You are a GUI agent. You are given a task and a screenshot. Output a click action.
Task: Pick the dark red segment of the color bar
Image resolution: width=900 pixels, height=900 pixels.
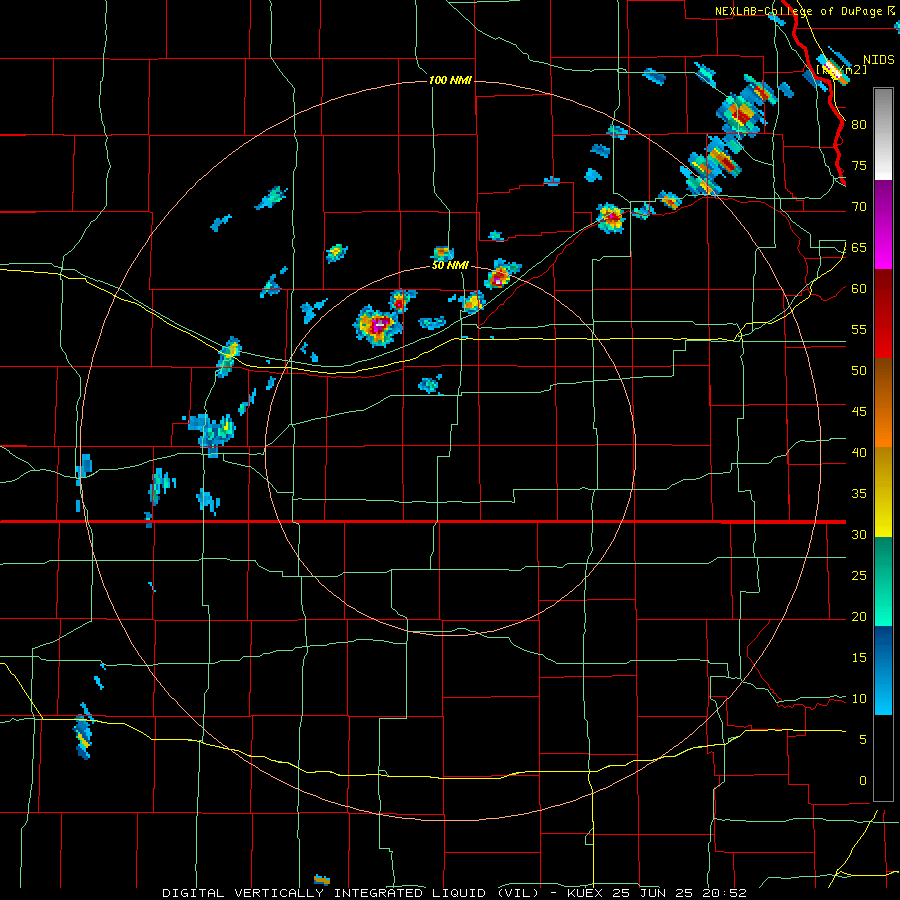tap(883, 314)
